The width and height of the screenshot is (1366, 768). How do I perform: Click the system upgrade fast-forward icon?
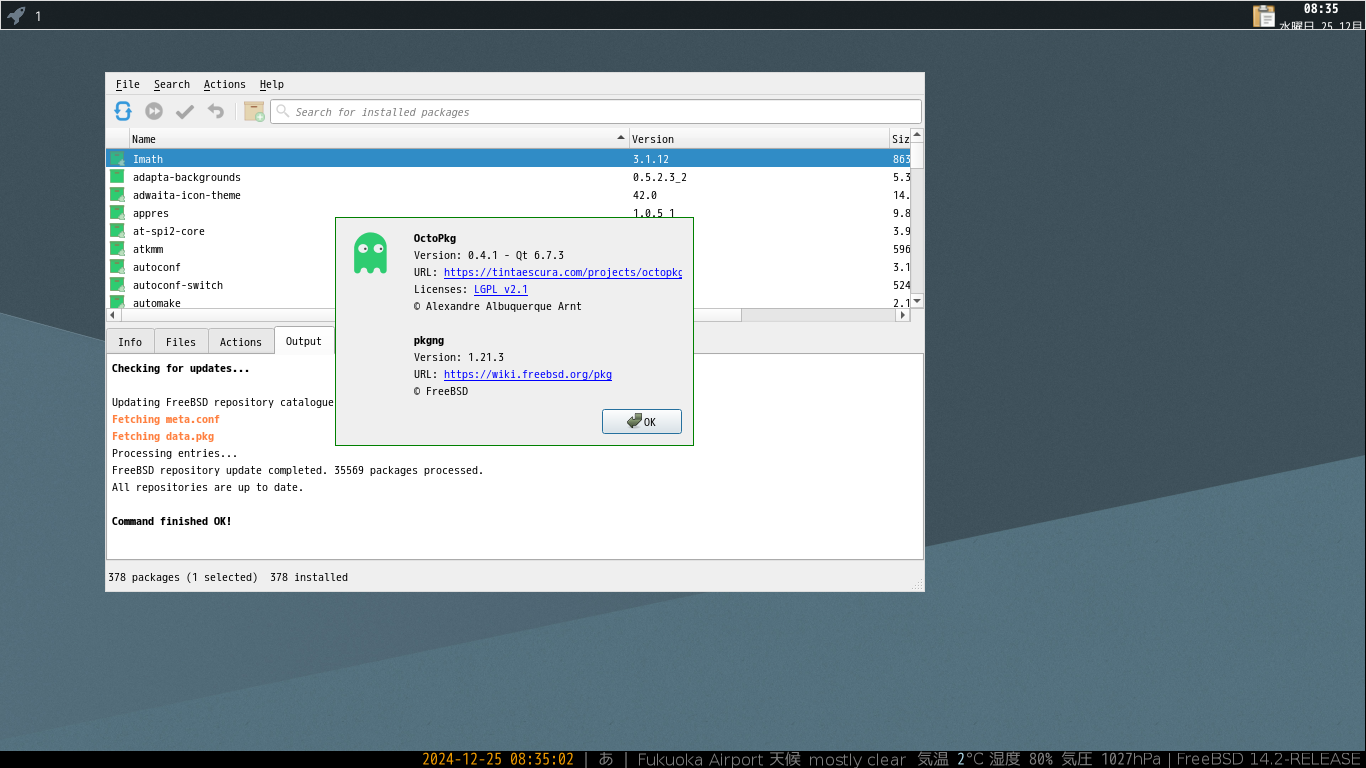pyautogui.click(x=154, y=111)
